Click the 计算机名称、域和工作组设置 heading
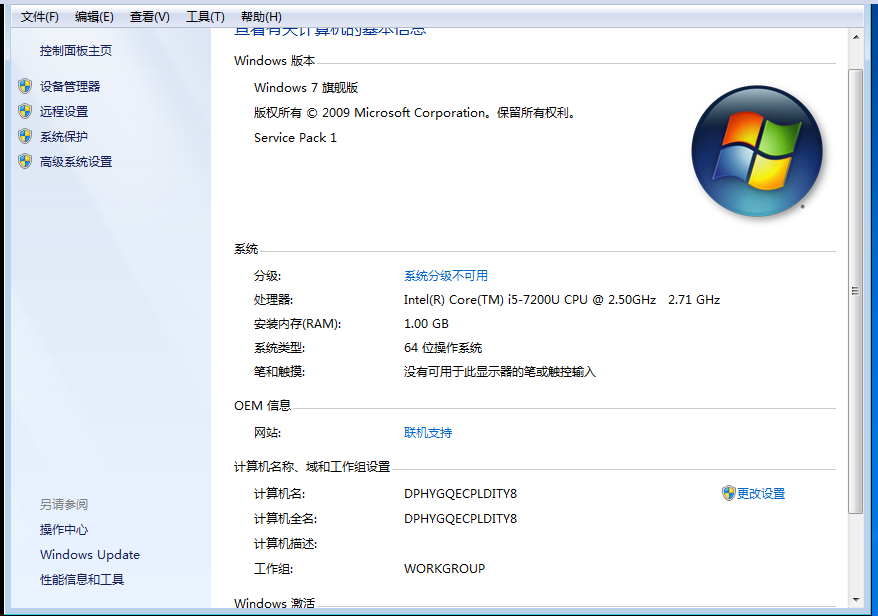 pyautogui.click(x=312, y=466)
